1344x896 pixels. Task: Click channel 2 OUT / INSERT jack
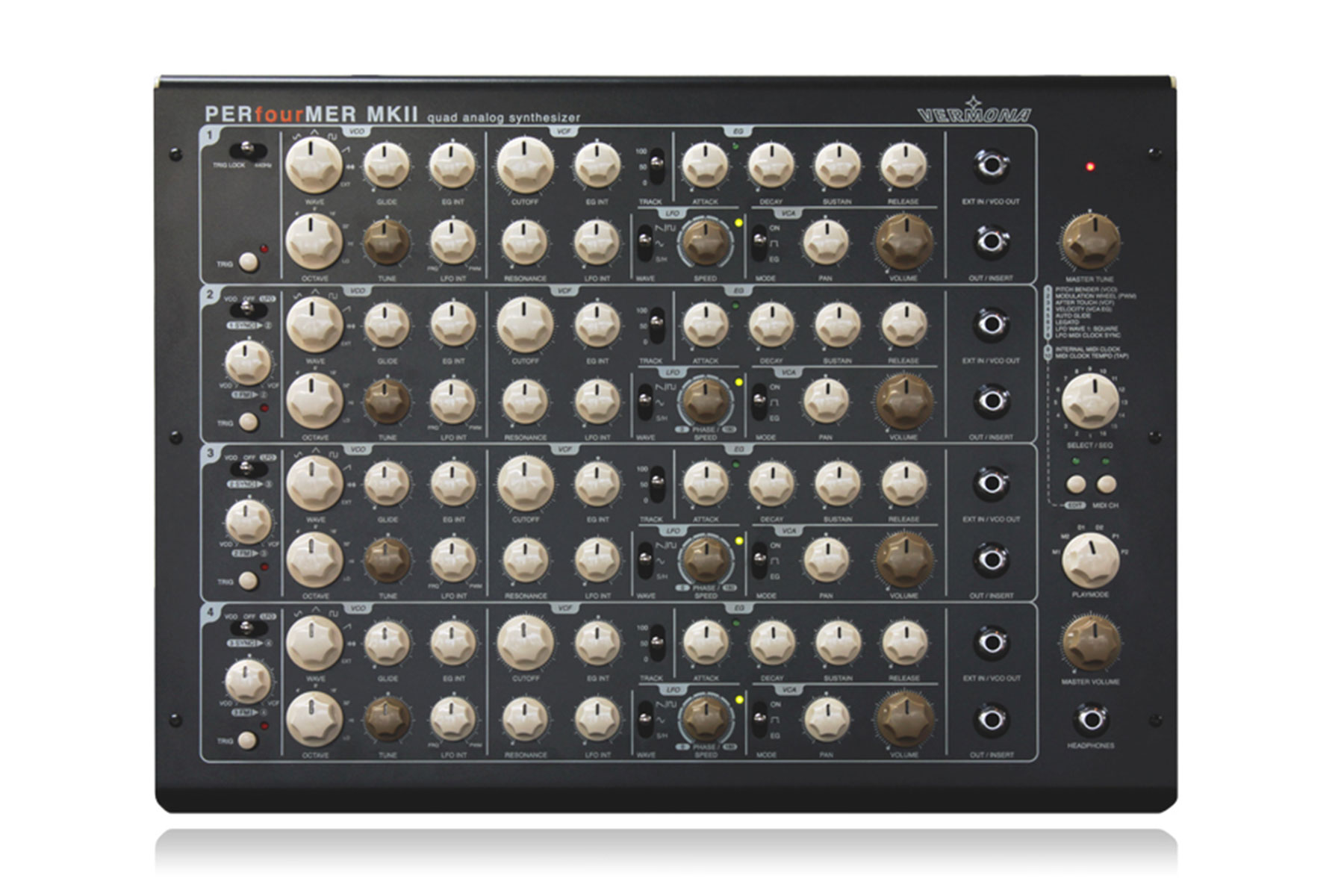coord(992,401)
